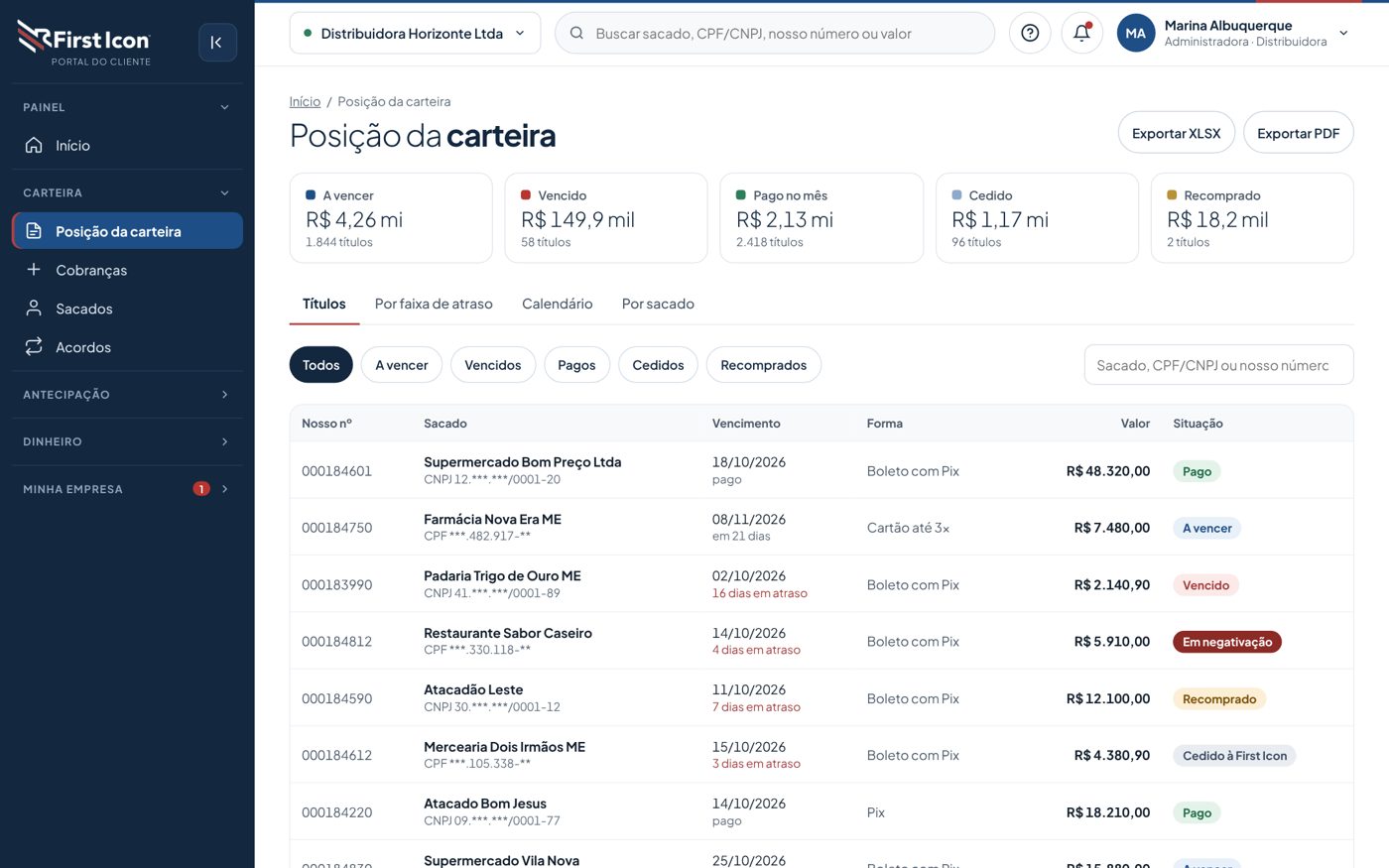Filter titles by Cedidos chip
Image resolution: width=1389 pixels, height=868 pixels.
pyautogui.click(x=658, y=365)
